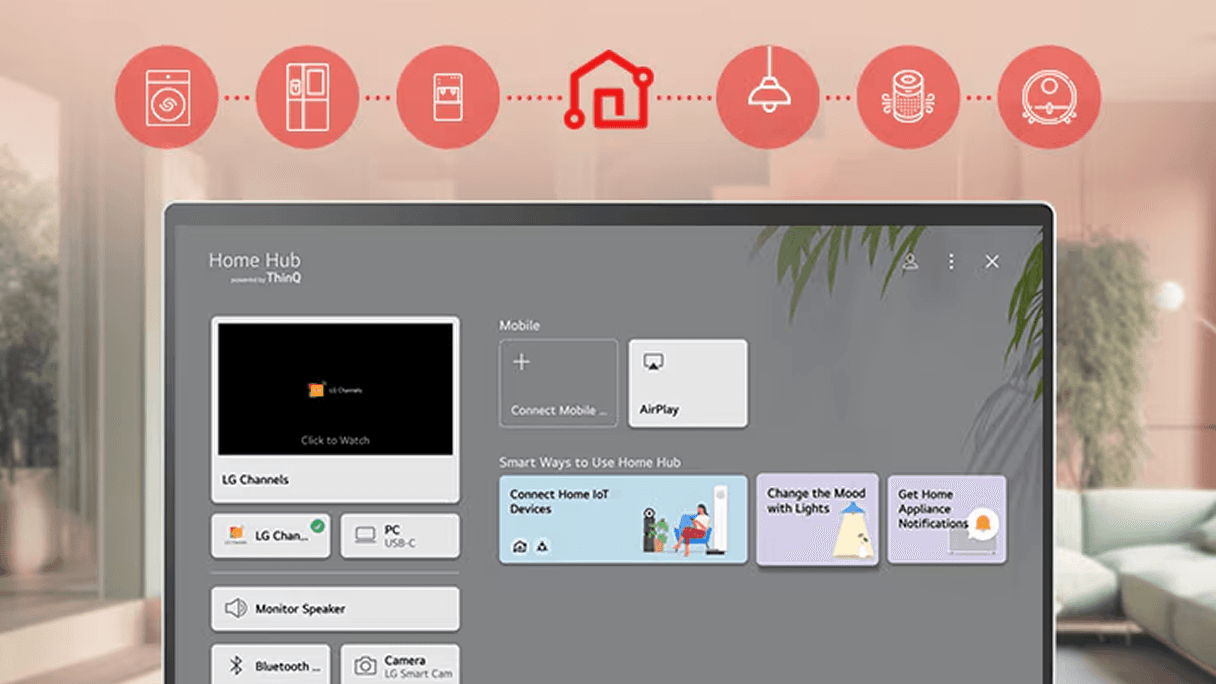Open the AirPlay tile
The image size is (1216, 684).
pyautogui.click(x=688, y=384)
